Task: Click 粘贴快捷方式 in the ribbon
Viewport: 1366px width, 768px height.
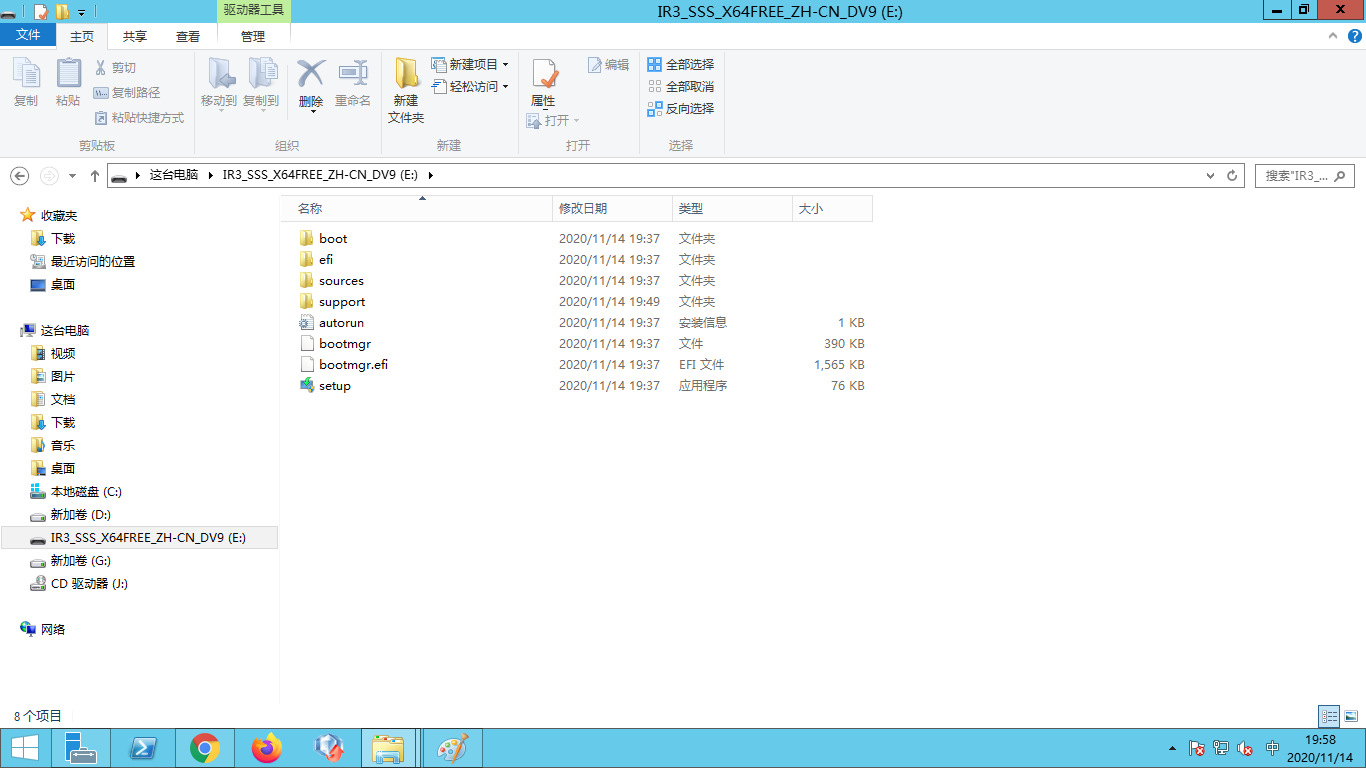Action: [x=139, y=117]
